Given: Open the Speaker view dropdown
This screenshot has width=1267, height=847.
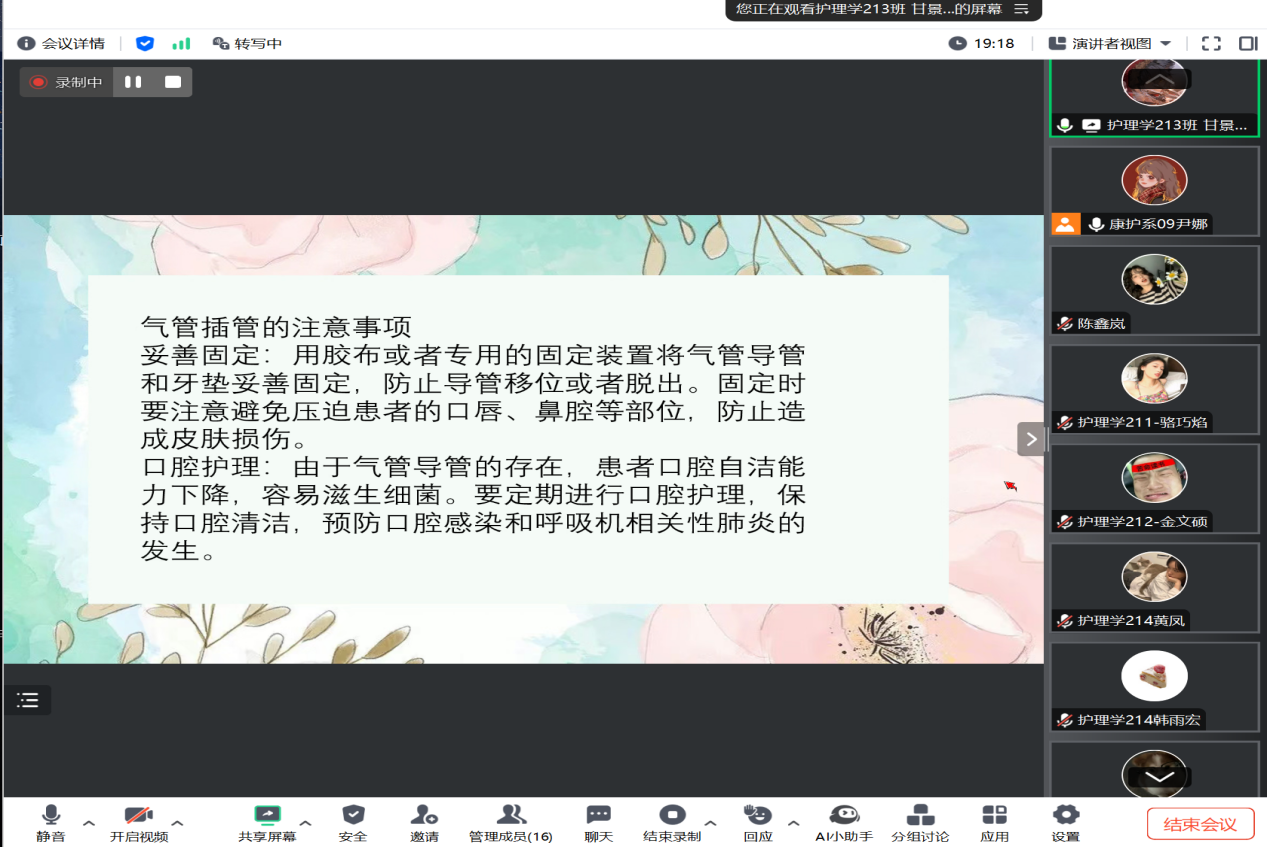Looking at the screenshot, I should [1110, 43].
